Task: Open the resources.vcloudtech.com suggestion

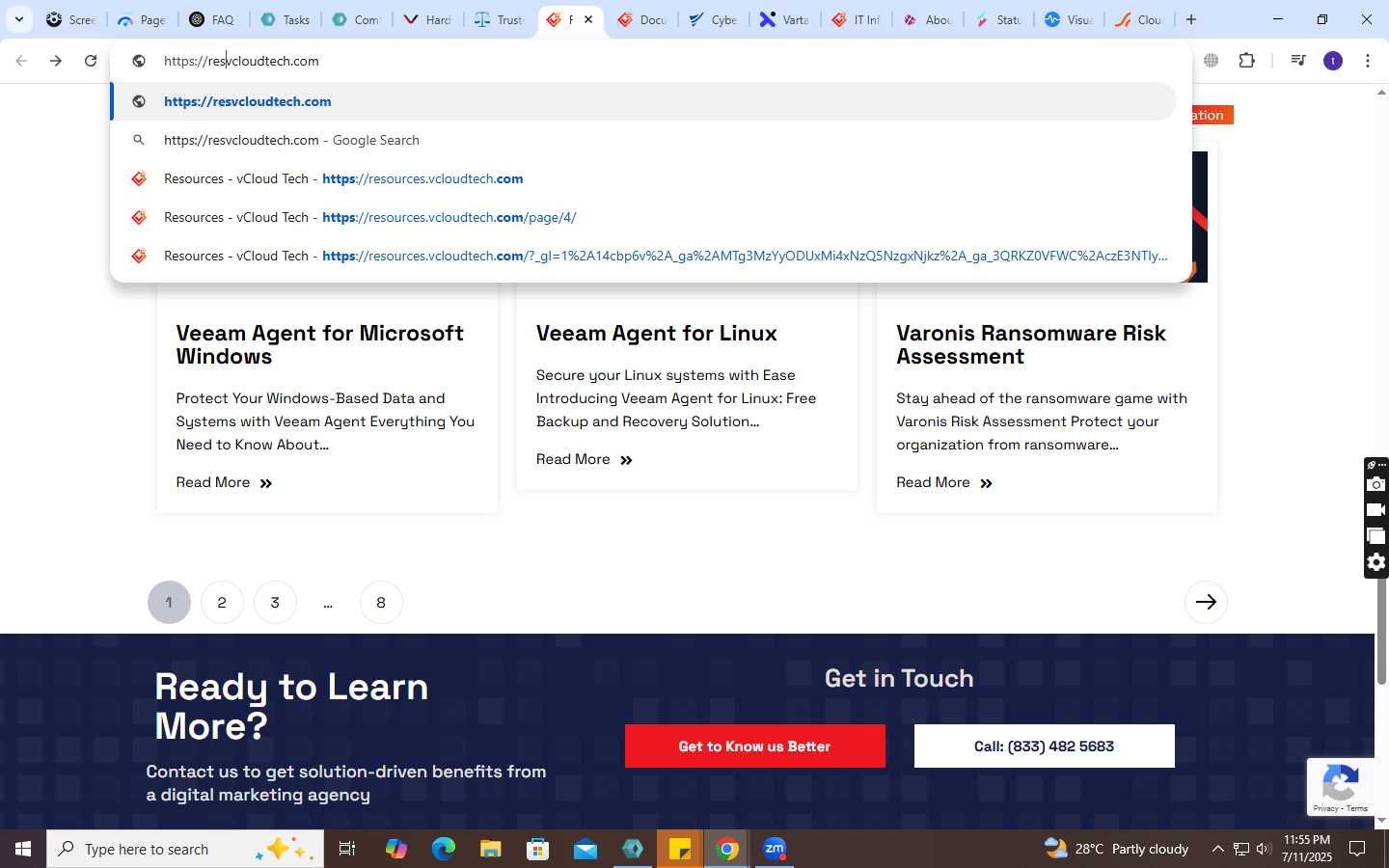Action: (643, 178)
